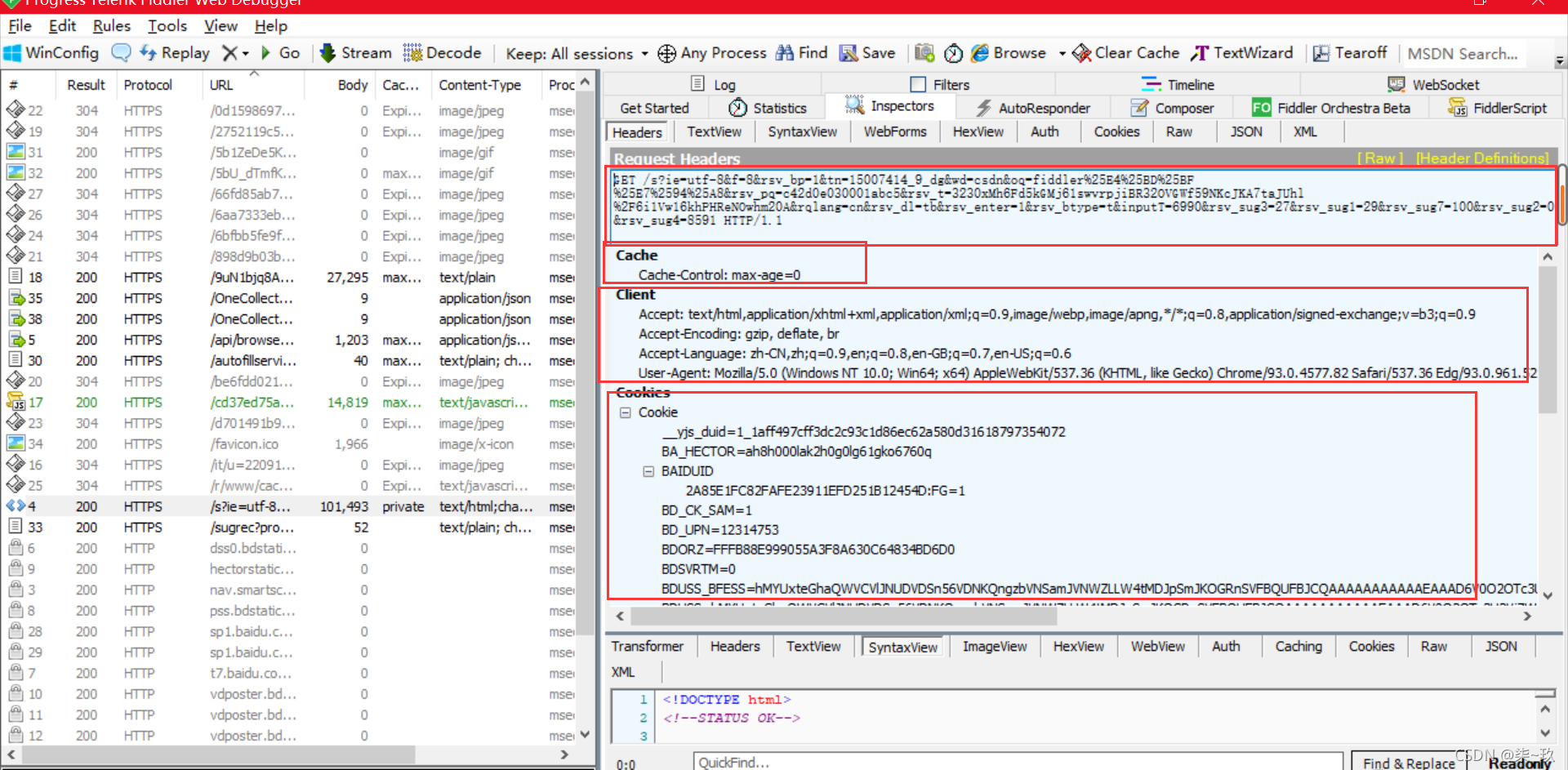The width and height of the screenshot is (1568, 770).
Task: Open the View menu
Action: (x=220, y=26)
